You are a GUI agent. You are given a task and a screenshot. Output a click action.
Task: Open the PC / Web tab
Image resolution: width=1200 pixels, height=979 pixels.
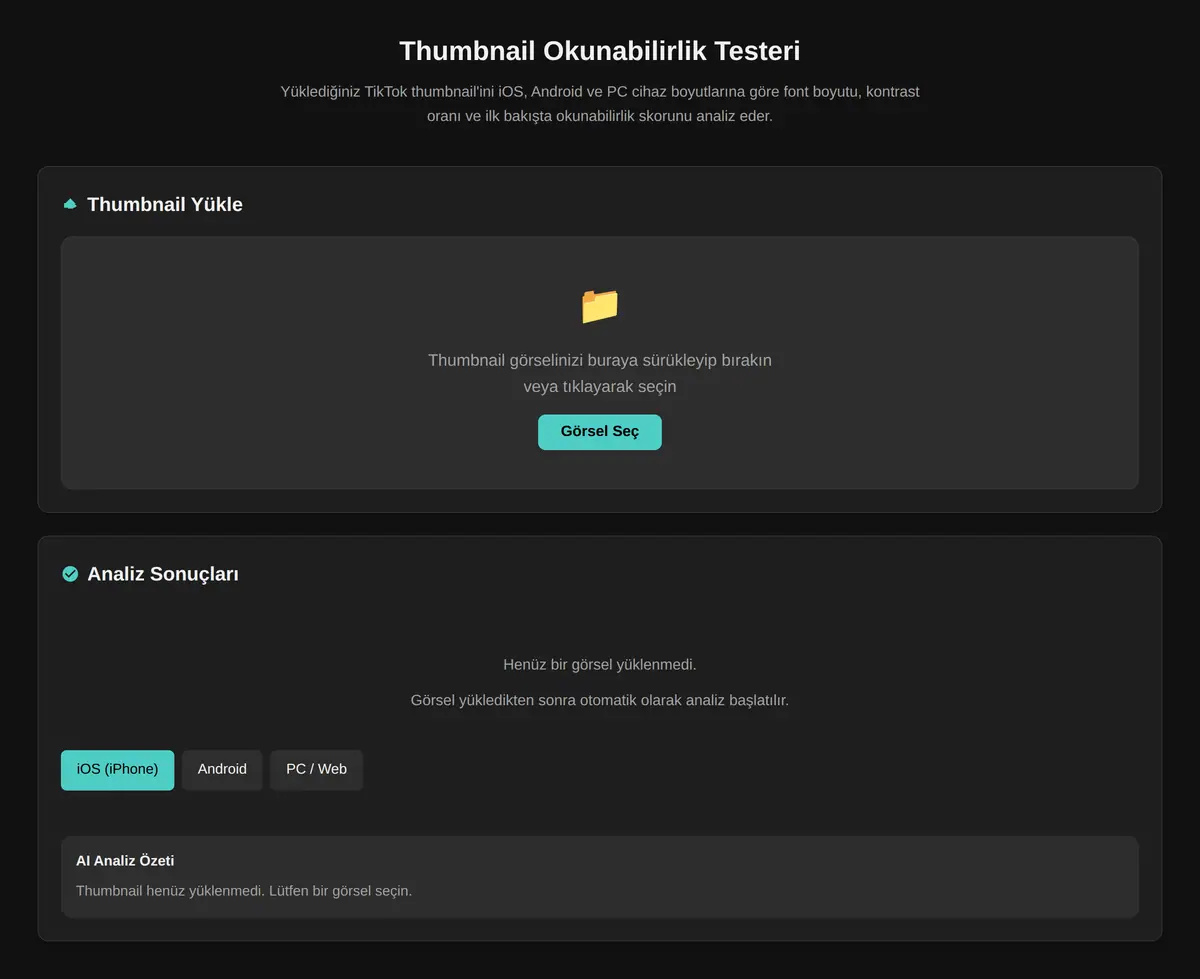pos(316,770)
